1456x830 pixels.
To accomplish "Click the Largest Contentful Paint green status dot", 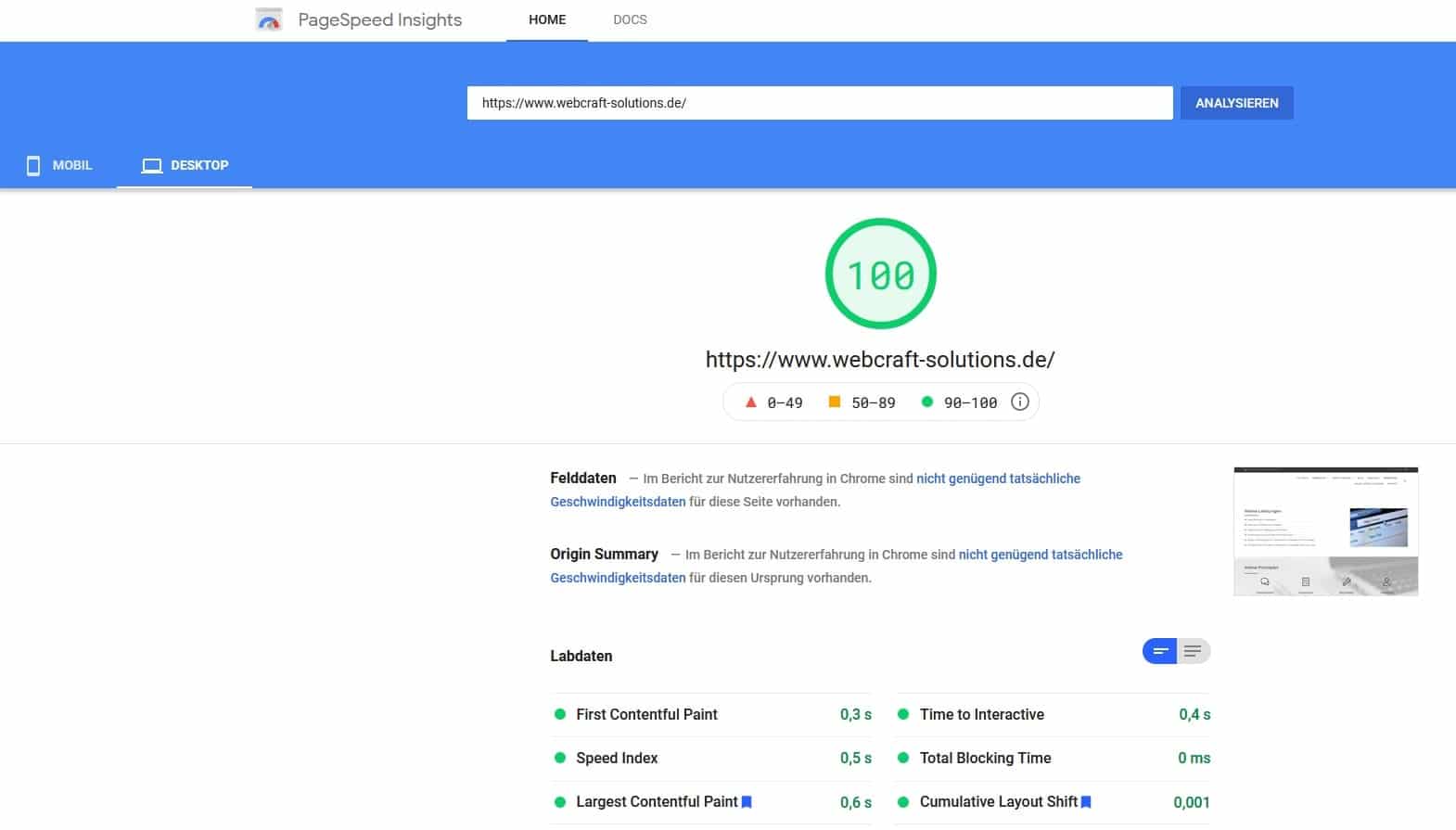I will 560,802.
